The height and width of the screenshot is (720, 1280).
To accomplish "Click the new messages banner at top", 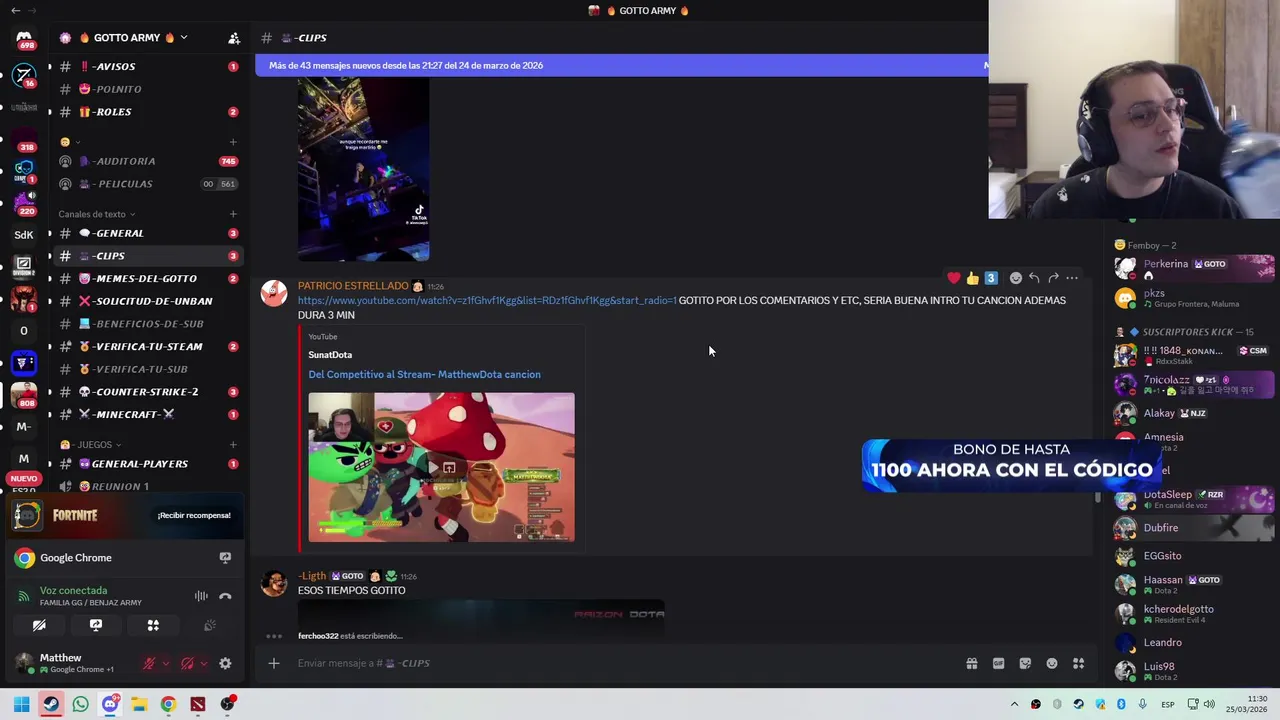I will [x=621, y=65].
